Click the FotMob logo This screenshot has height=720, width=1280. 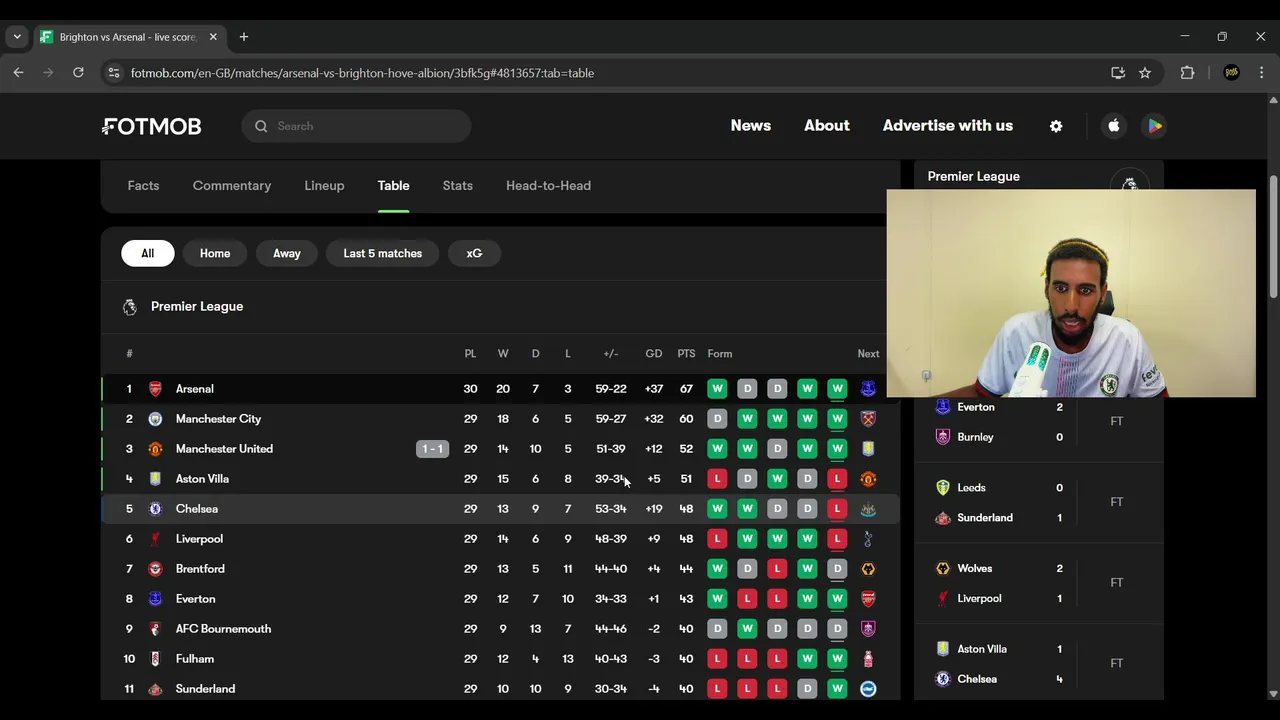152,126
